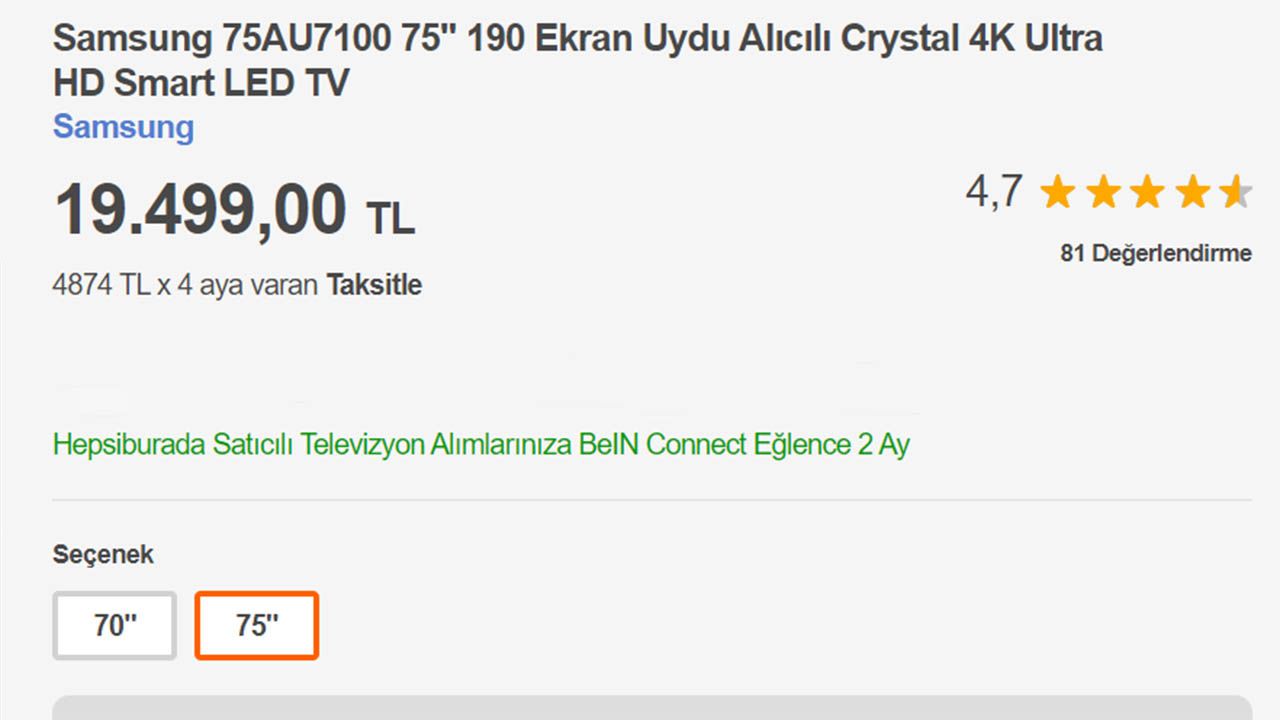The height and width of the screenshot is (720, 1280).
Task: Click the half-filled fifth rating star
Action: (1236, 192)
